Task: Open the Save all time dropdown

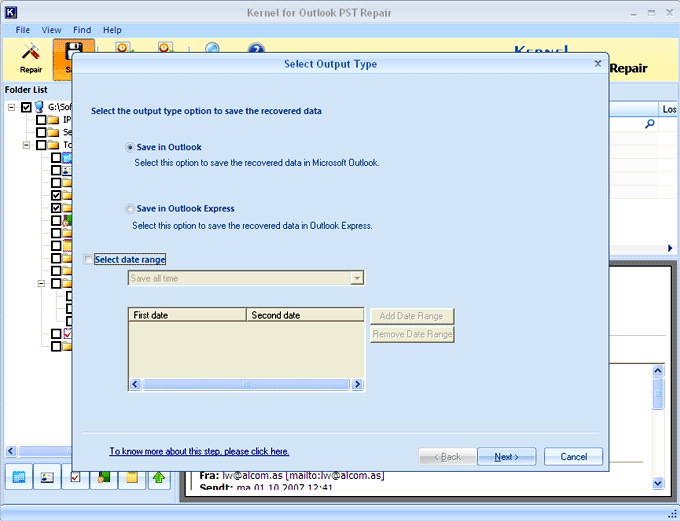Action: tap(357, 278)
